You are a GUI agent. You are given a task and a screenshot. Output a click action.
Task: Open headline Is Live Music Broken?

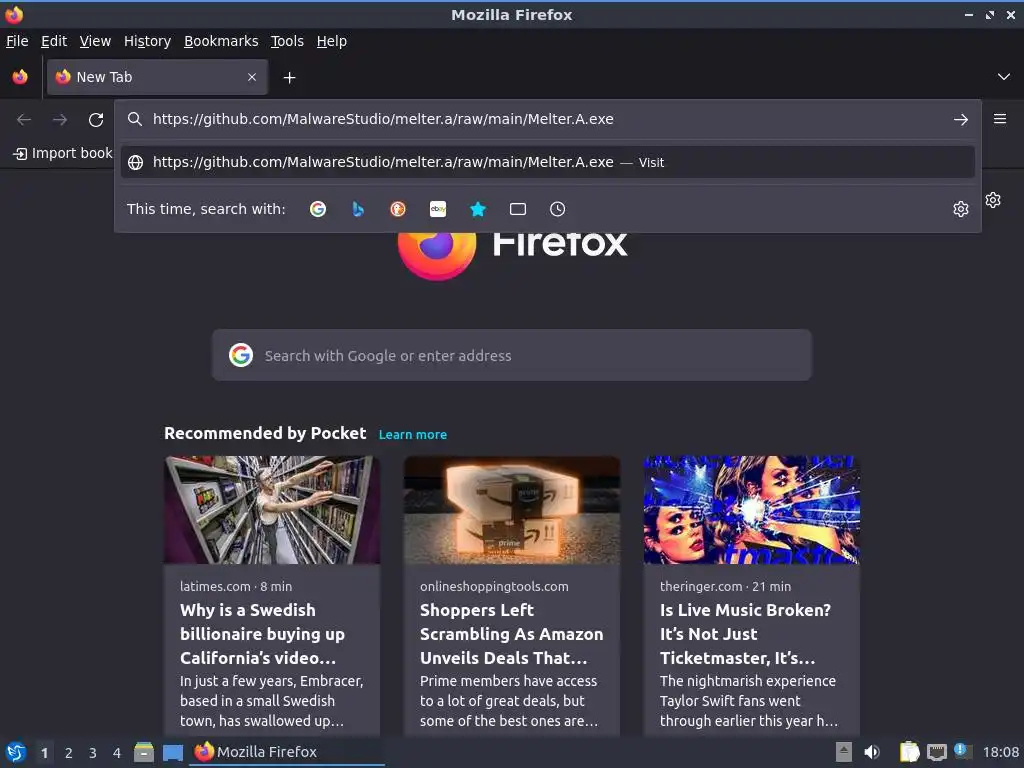(x=745, y=634)
